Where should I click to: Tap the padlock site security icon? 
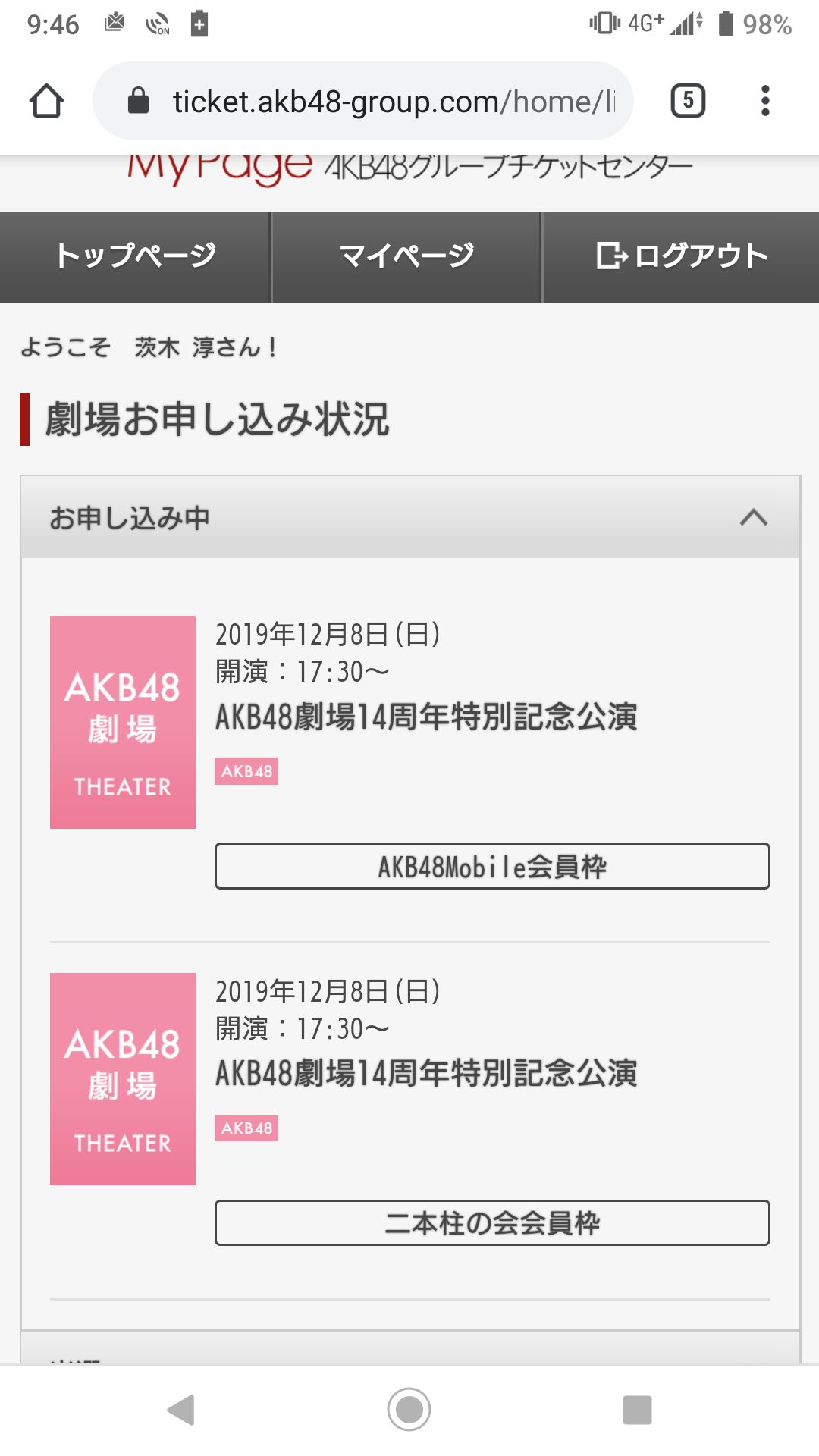[138, 100]
